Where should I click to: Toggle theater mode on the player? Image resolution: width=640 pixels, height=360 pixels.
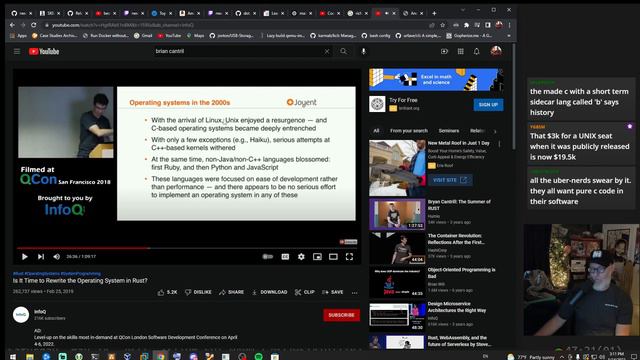pyautogui.click(x=333, y=256)
